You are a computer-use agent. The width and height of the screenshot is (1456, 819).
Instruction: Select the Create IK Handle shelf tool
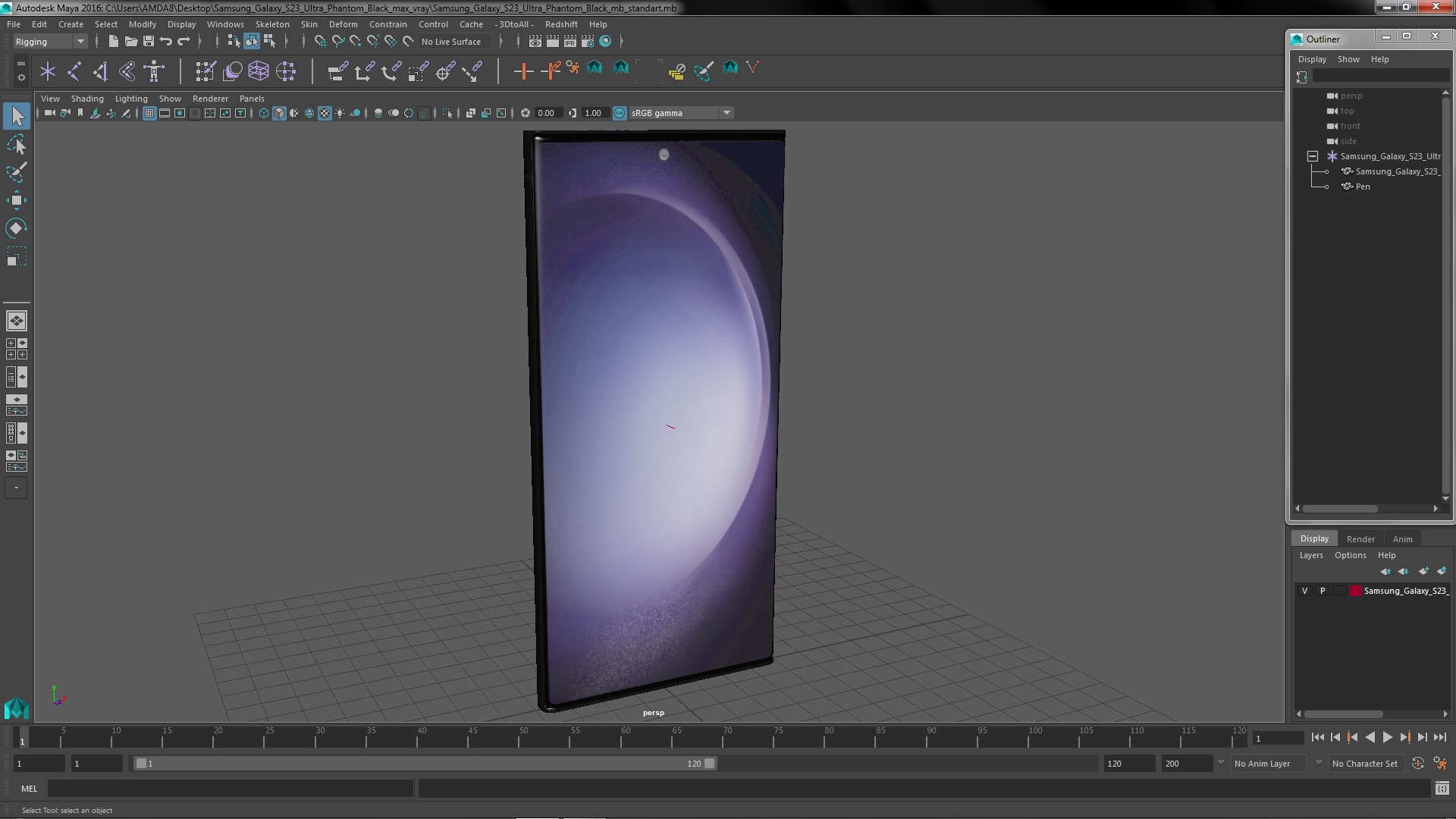coord(101,71)
